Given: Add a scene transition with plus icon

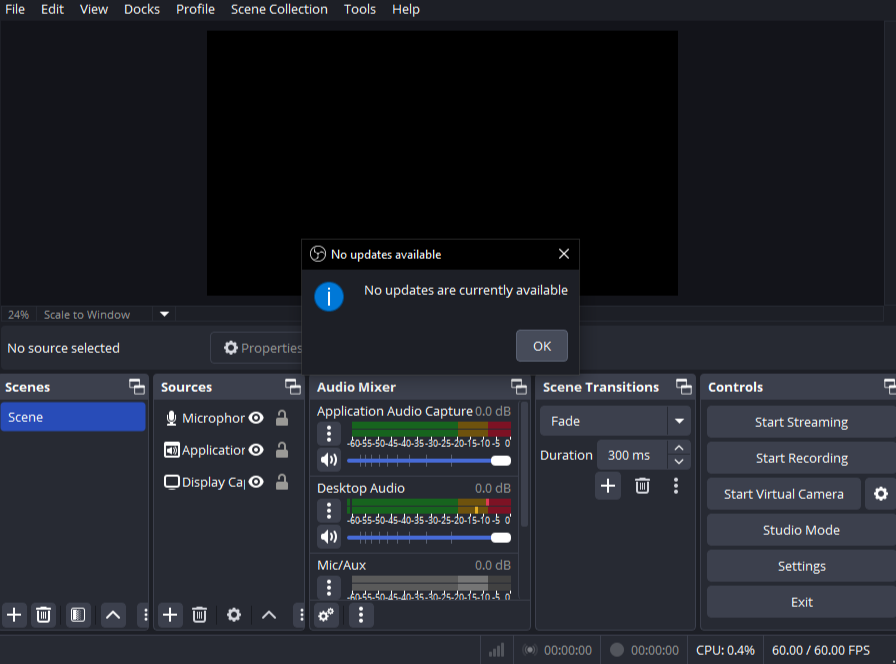Looking at the screenshot, I should pos(608,486).
